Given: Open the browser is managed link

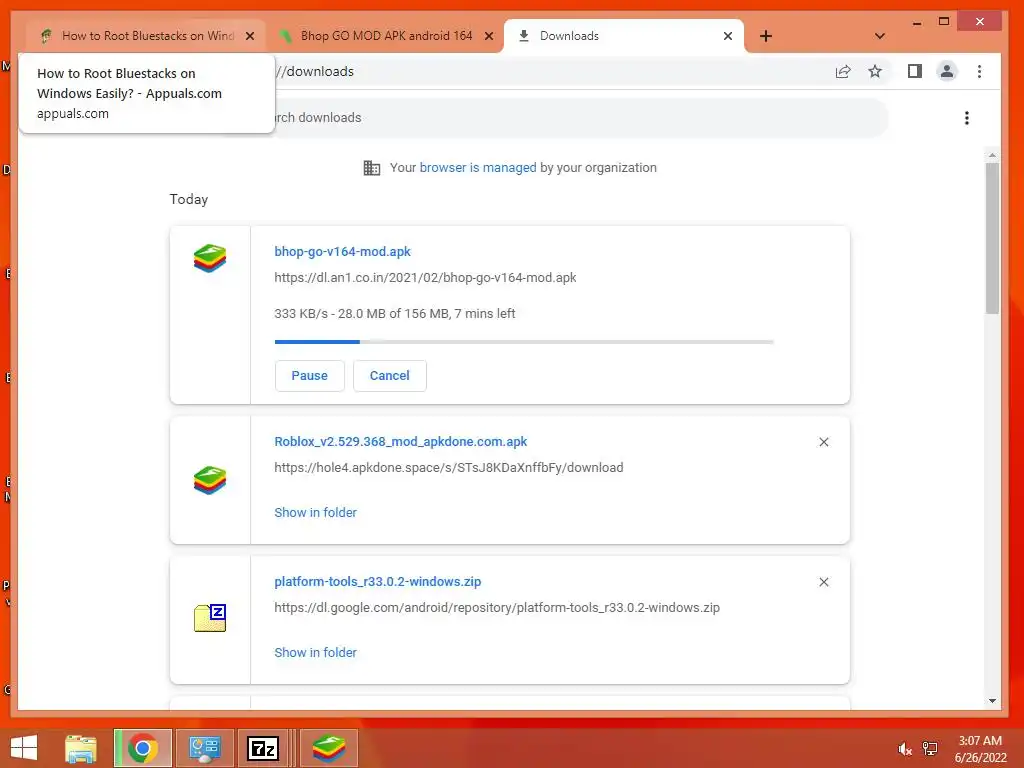Looking at the screenshot, I should click(477, 168).
